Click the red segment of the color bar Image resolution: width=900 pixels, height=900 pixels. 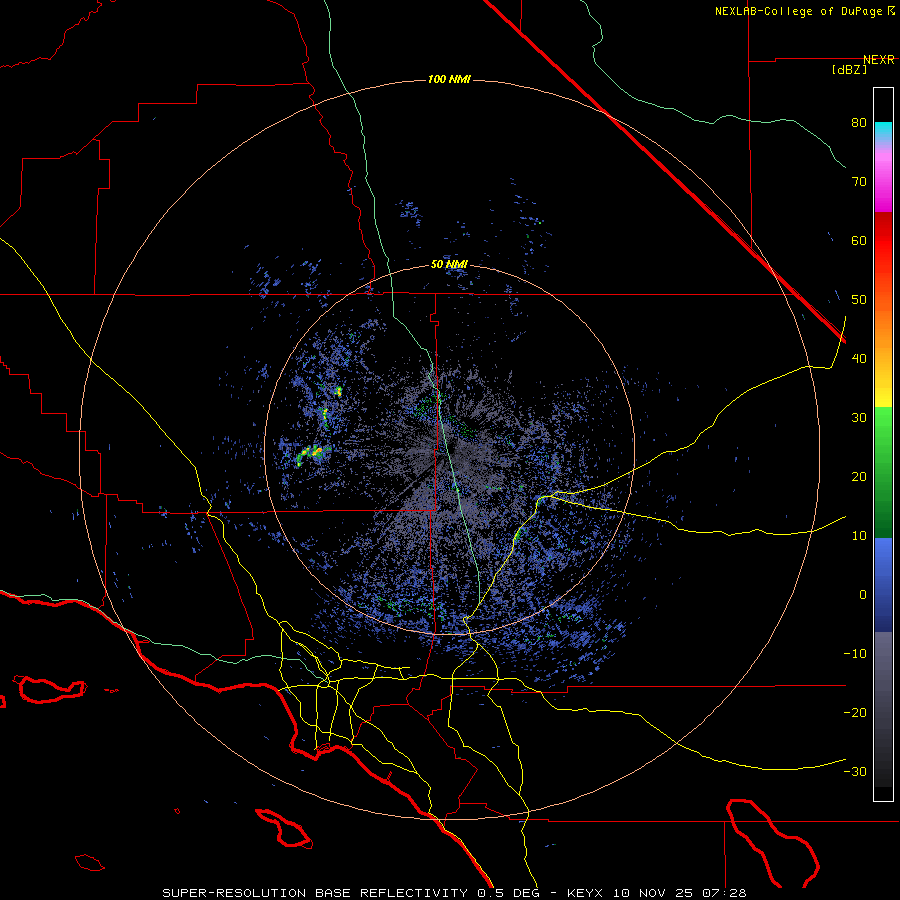point(883,241)
